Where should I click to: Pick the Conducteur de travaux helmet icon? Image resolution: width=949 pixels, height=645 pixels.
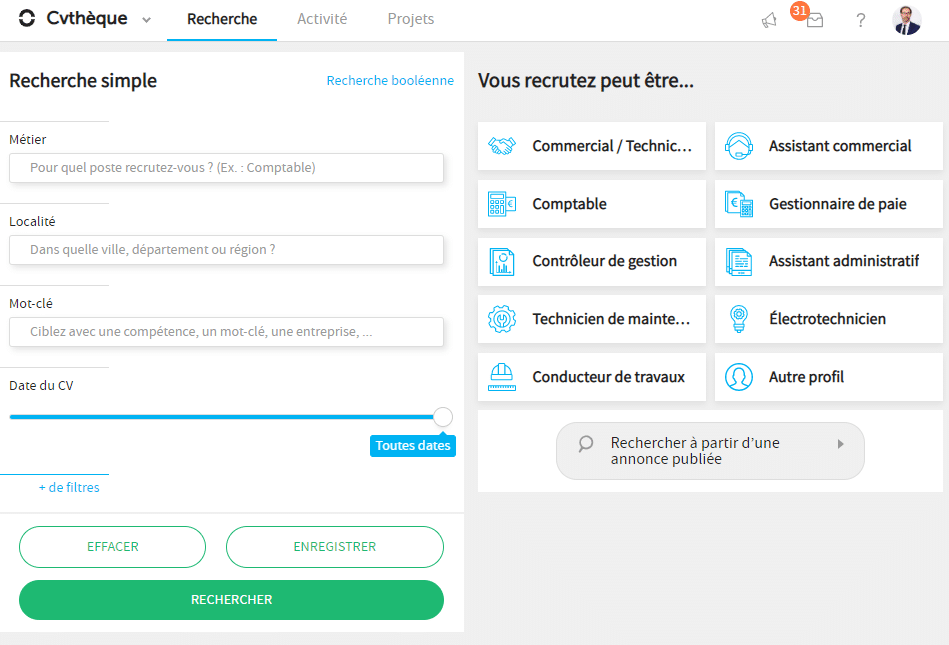click(x=501, y=377)
